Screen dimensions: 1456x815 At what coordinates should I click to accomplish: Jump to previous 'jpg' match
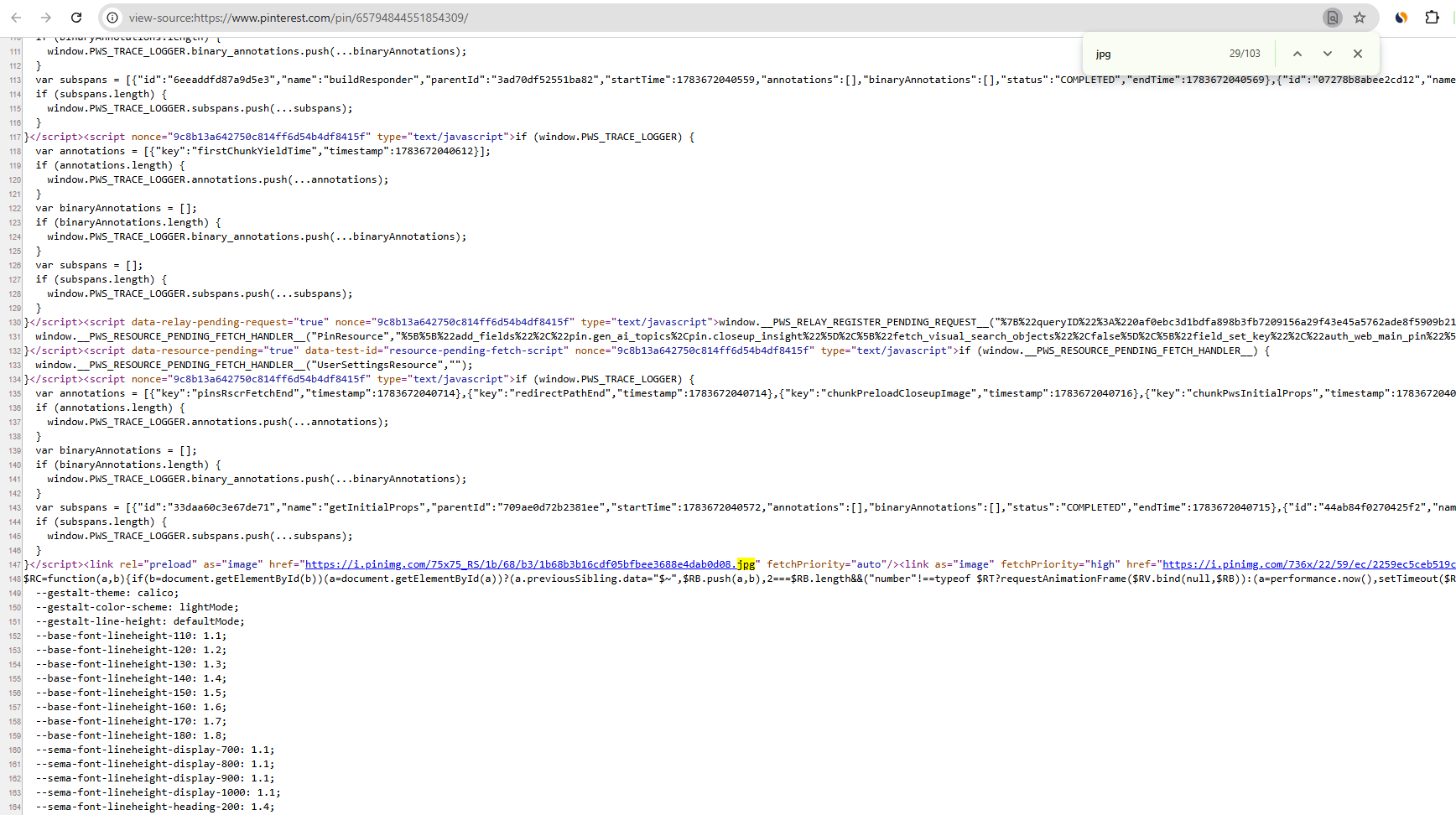coord(1297,54)
